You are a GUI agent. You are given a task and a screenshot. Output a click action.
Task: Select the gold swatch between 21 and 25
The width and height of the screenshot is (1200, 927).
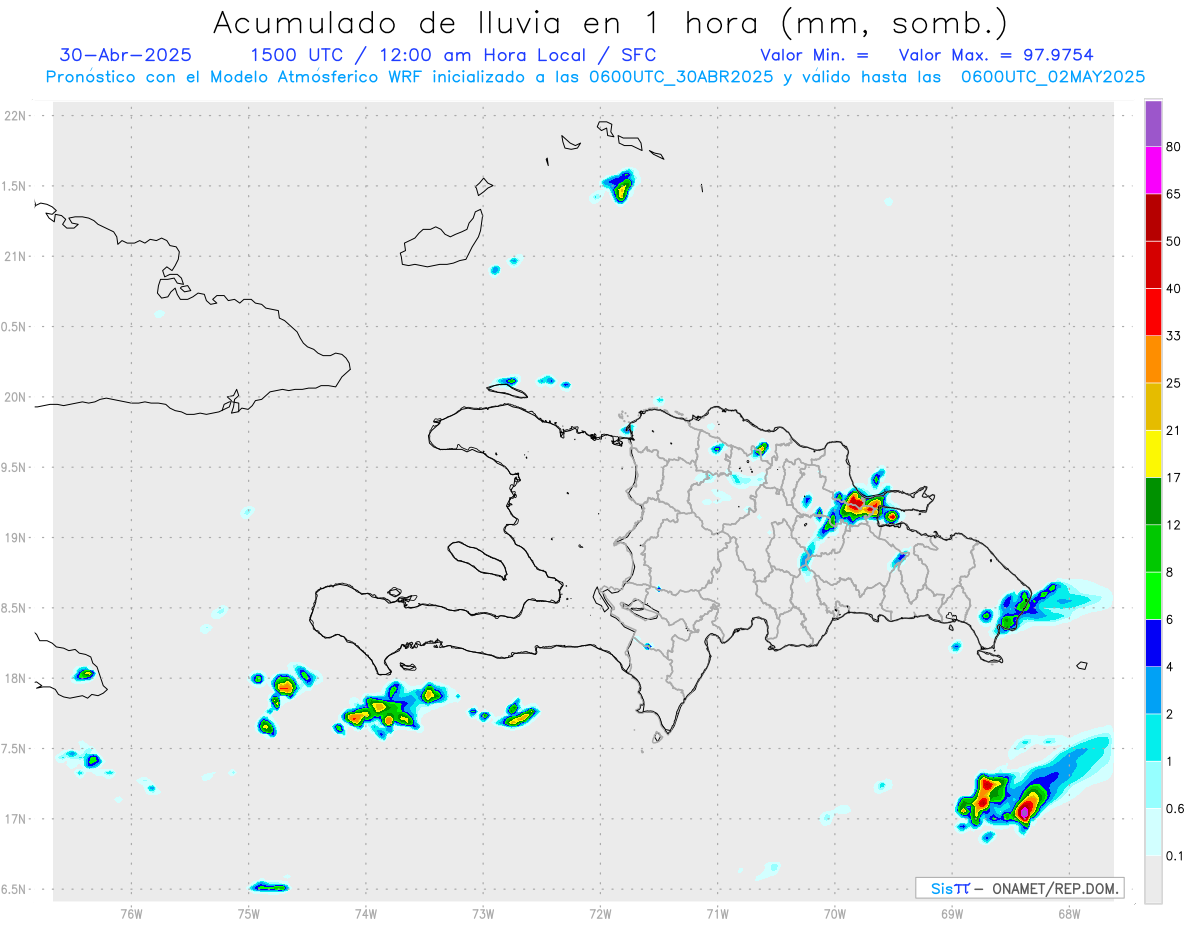[1153, 407]
